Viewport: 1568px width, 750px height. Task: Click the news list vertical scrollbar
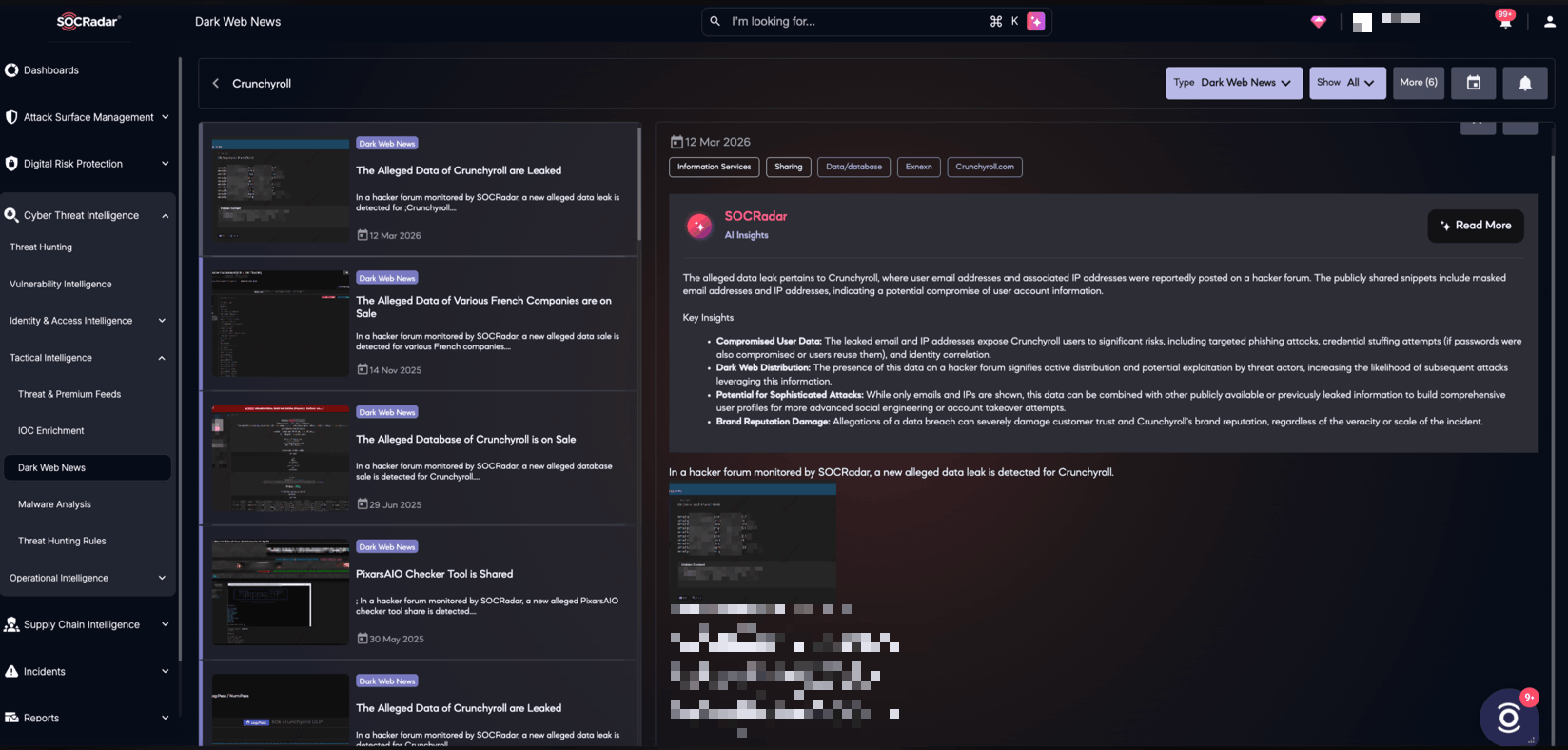pos(639,183)
